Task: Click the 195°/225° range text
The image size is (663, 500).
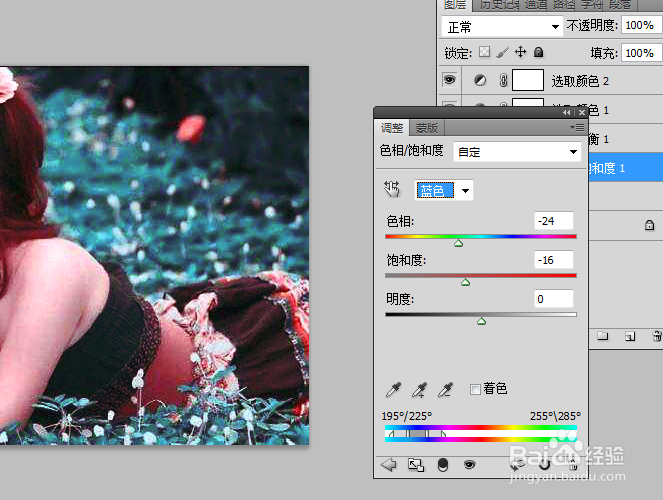Action: (x=407, y=416)
